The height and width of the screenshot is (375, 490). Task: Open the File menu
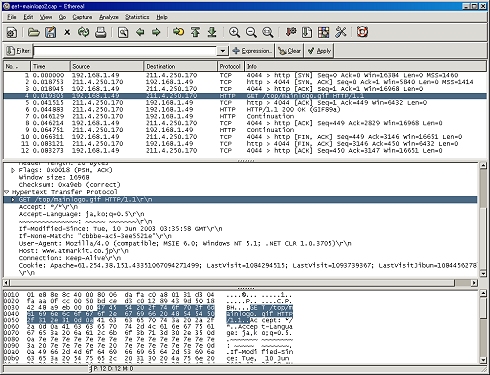[12, 17]
